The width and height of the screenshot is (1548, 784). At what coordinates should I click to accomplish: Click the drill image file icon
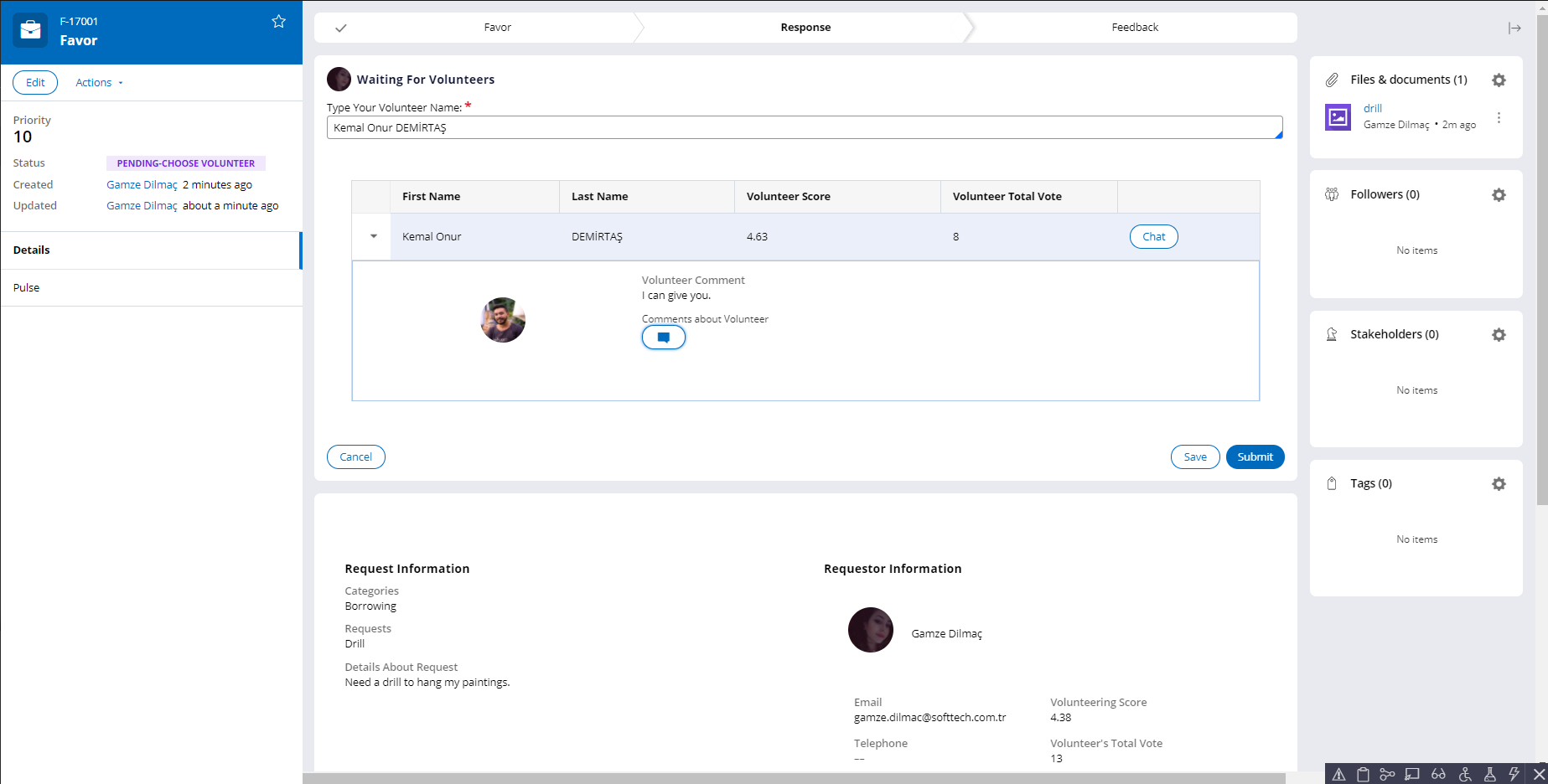(1338, 117)
